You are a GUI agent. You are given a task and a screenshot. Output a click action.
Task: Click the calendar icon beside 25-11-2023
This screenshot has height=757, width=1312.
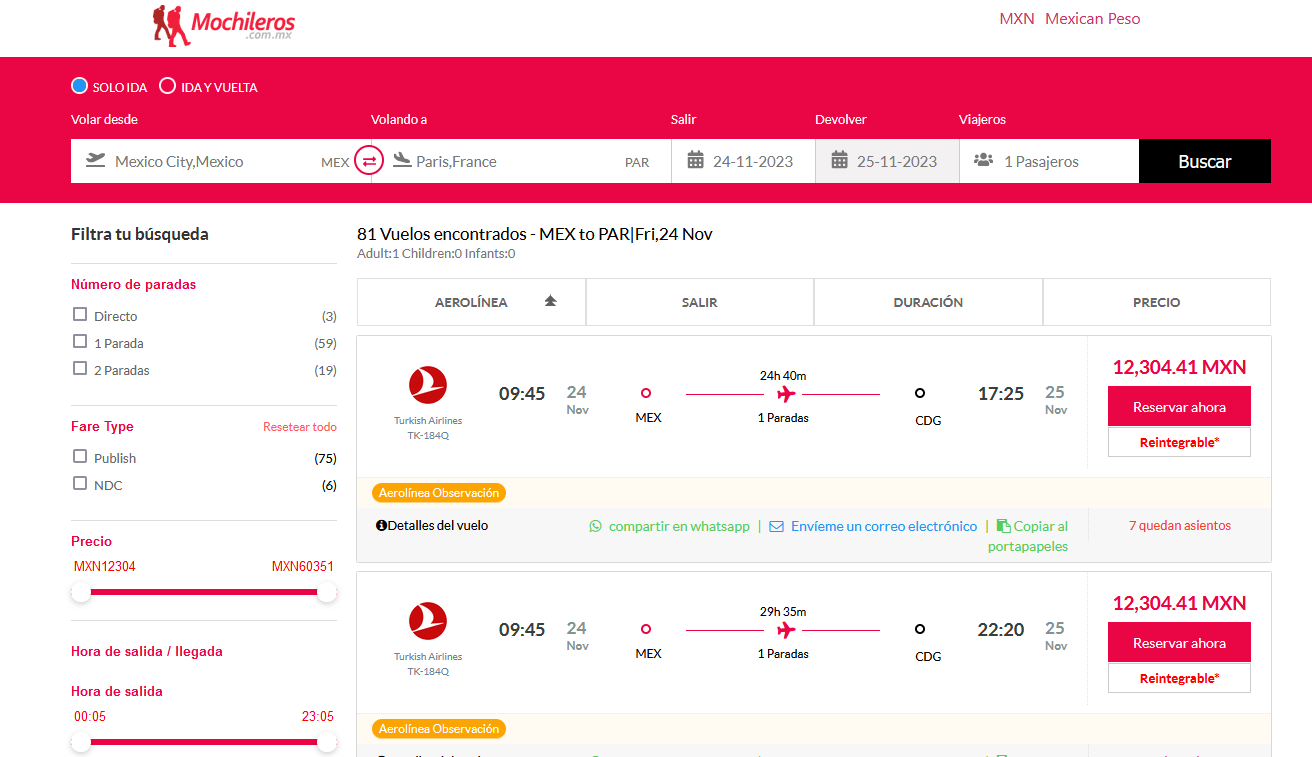pos(840,160)
